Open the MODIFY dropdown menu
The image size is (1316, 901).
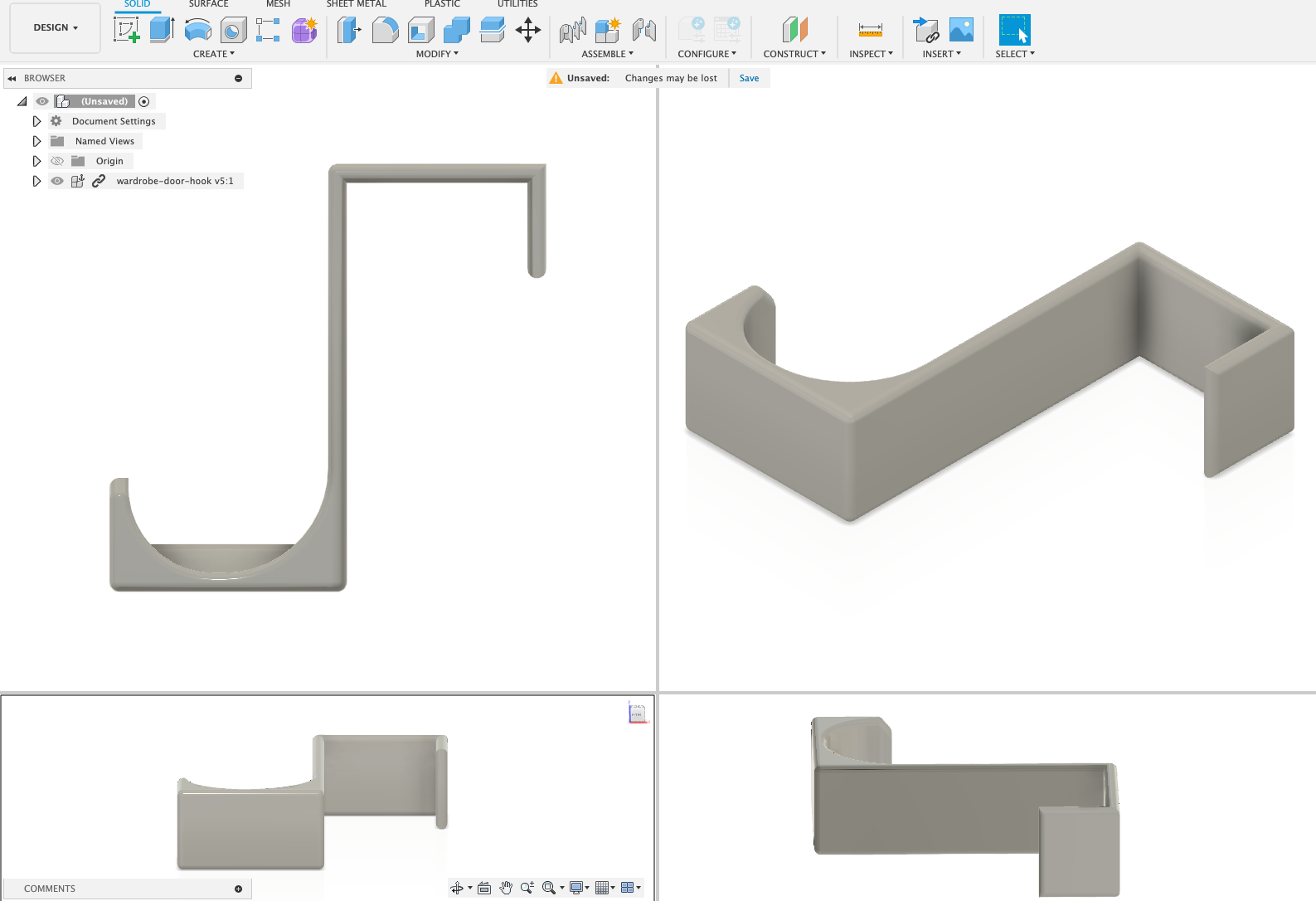coord(437,54)
